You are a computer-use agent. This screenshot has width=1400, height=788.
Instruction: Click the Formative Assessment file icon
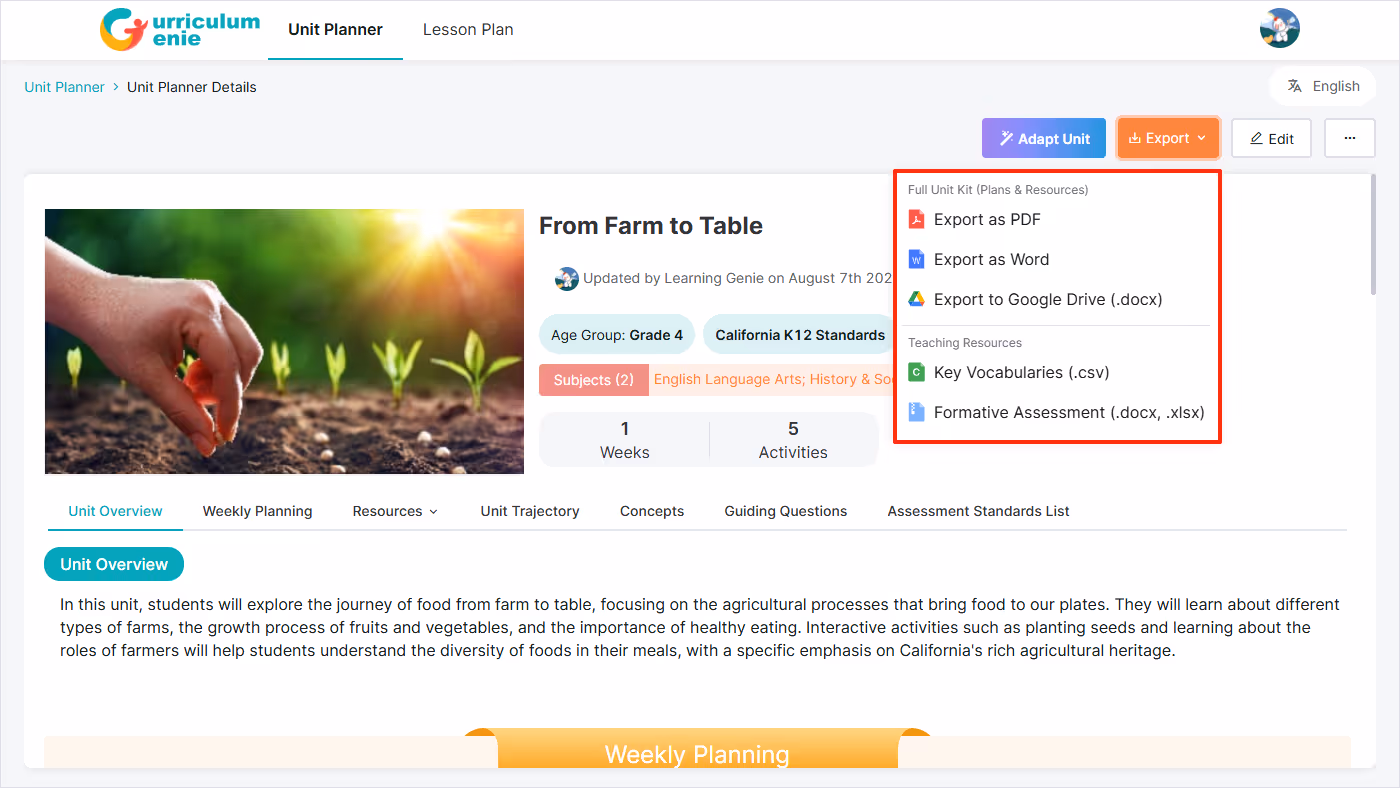click(916, 412)
